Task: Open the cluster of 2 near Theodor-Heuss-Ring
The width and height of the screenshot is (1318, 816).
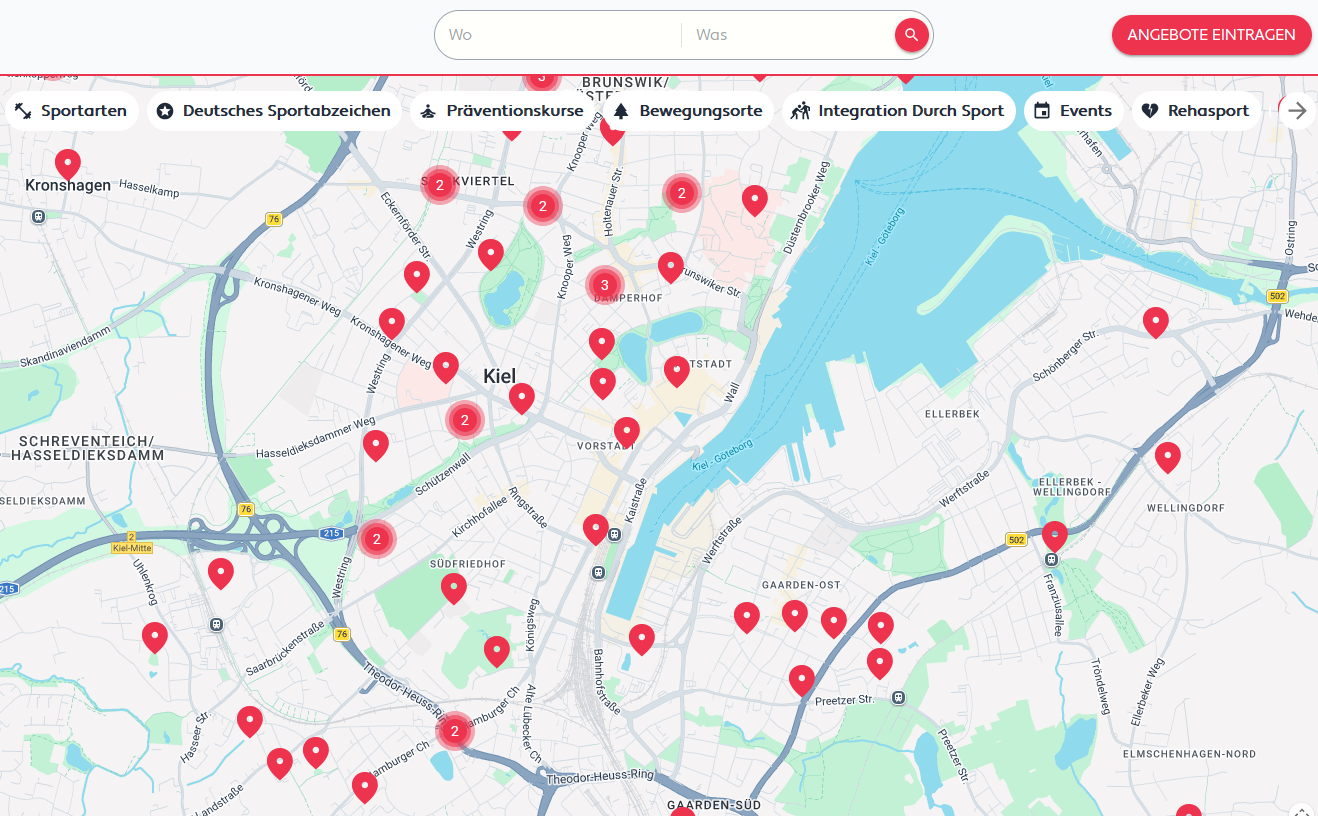Action: click(x=455, y=731)
